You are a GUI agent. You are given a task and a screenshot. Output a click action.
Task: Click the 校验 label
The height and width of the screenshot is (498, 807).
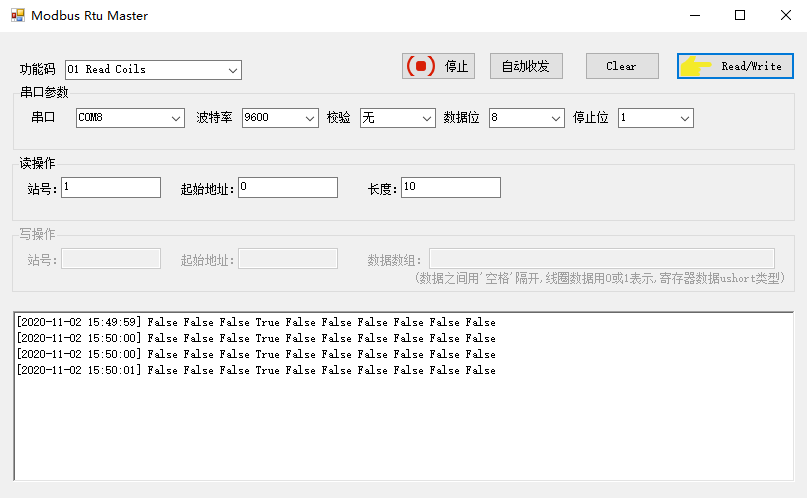pos(338,118)
